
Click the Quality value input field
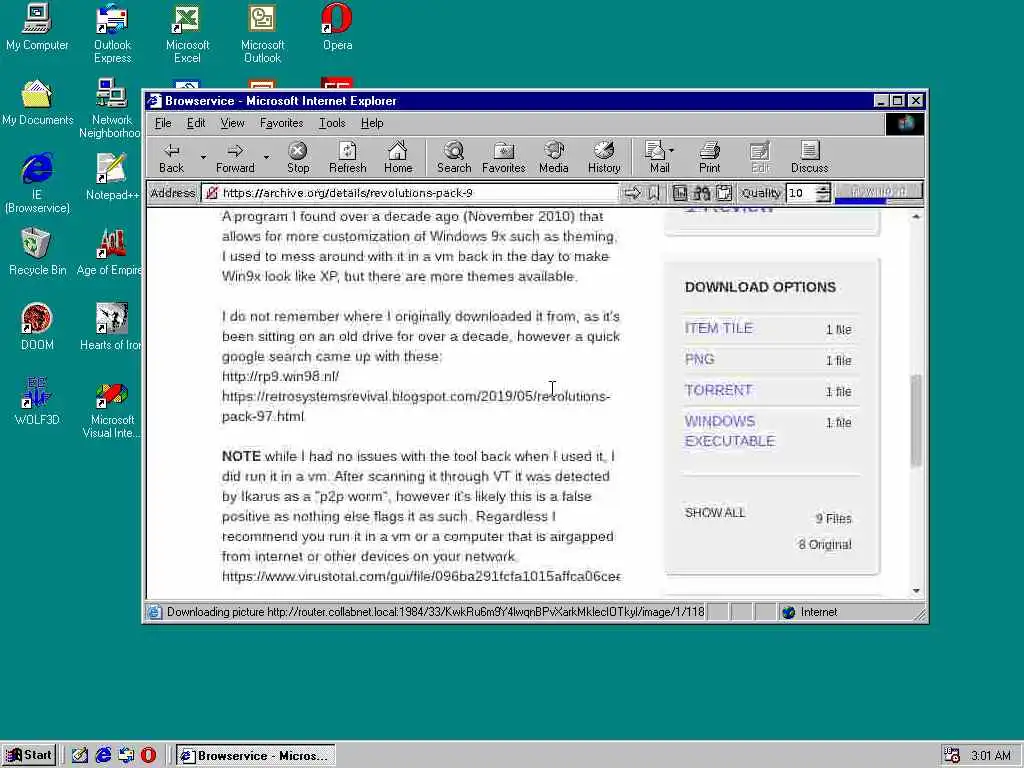801,193
